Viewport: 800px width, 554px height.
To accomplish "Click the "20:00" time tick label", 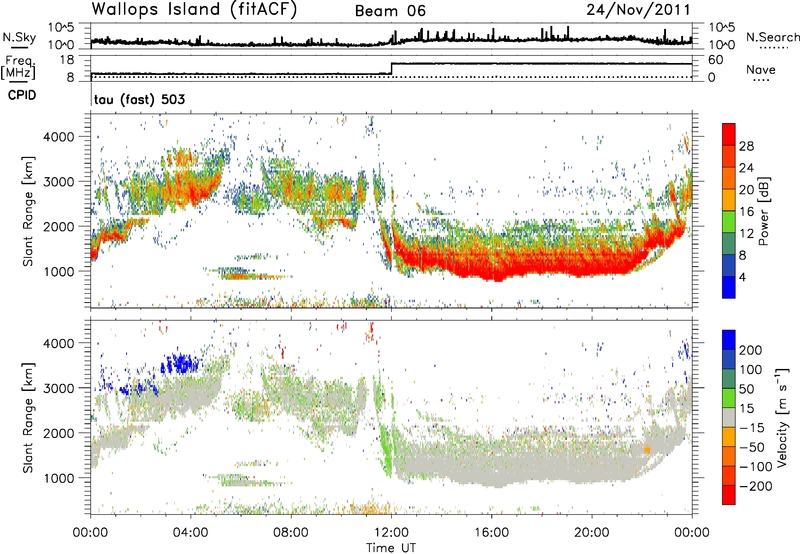I will tap(591, 533).
